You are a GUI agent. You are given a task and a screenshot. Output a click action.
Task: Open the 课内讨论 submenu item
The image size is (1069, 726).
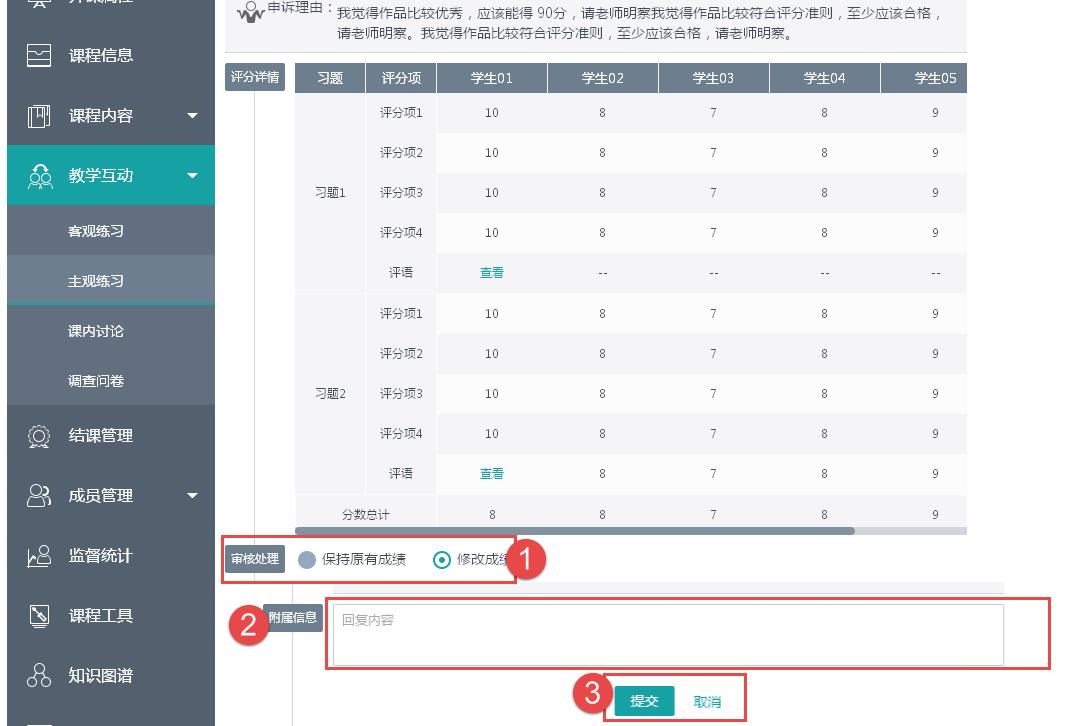tap(96, 331)
